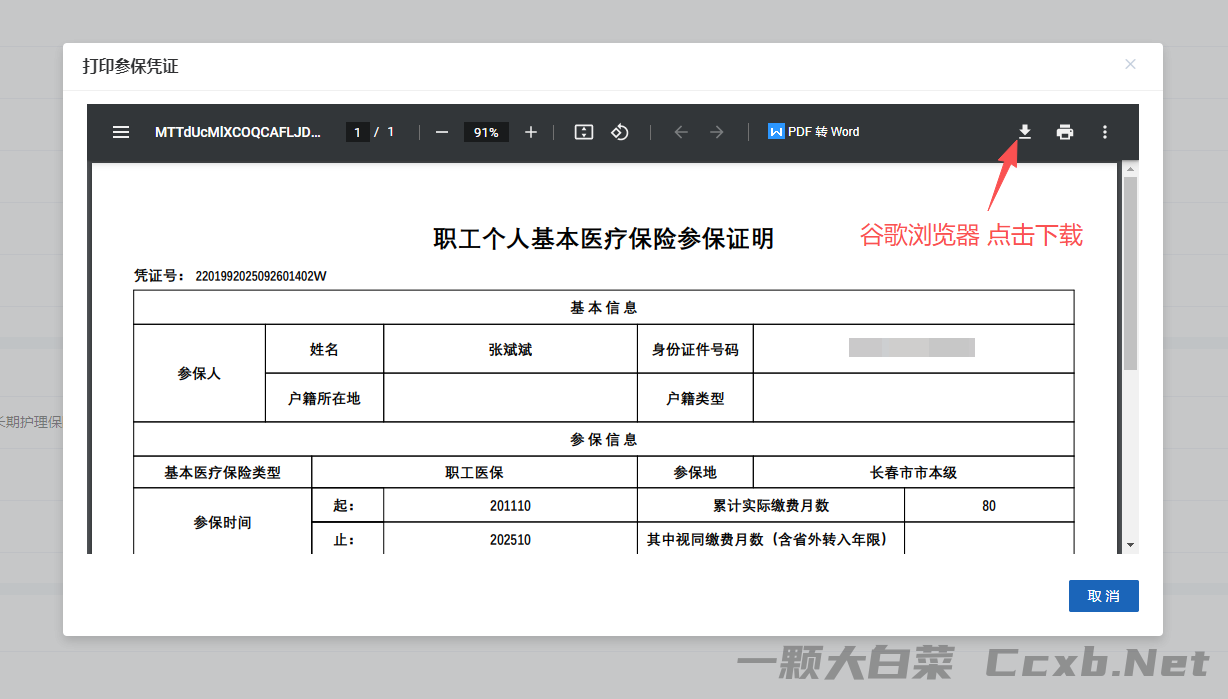This screenshot has width=1228, height=699.
Task: Open the three-dot more actions menu
Action: click(x=1105, y=132)
